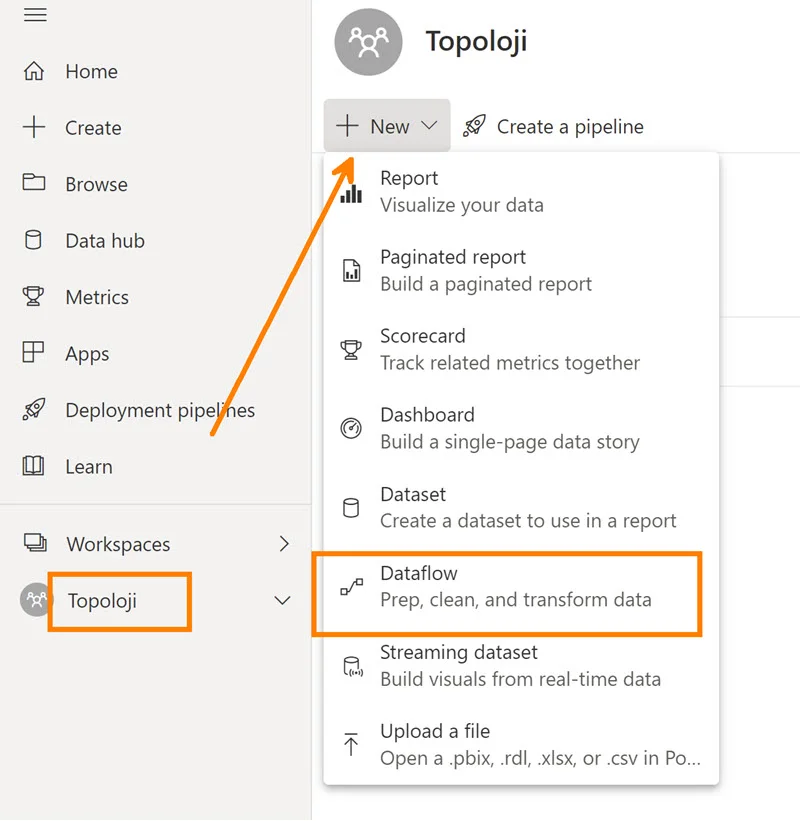Image resolution: width=800 pixels, height=821 pixels.
Task: Click Create a pipeline button
Action: [x=553, y=126]
